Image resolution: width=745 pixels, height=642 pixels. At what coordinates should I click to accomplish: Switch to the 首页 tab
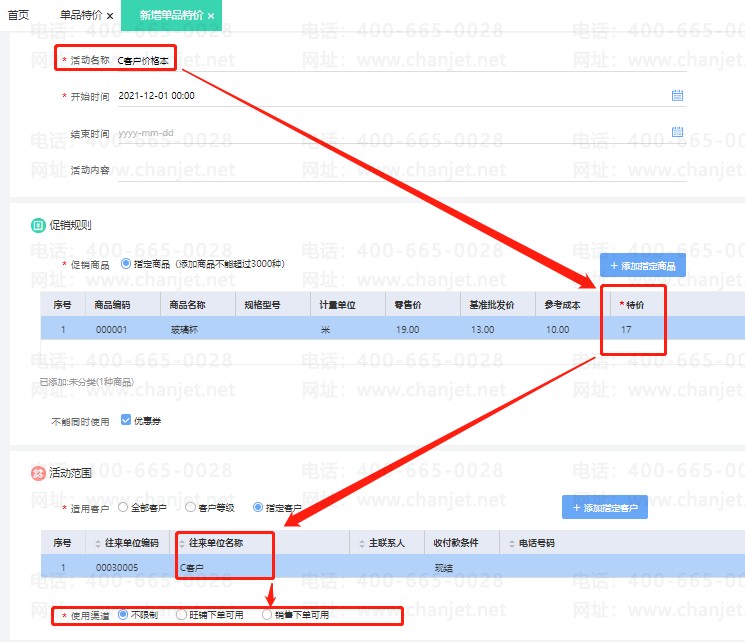(x=19, y=15)
